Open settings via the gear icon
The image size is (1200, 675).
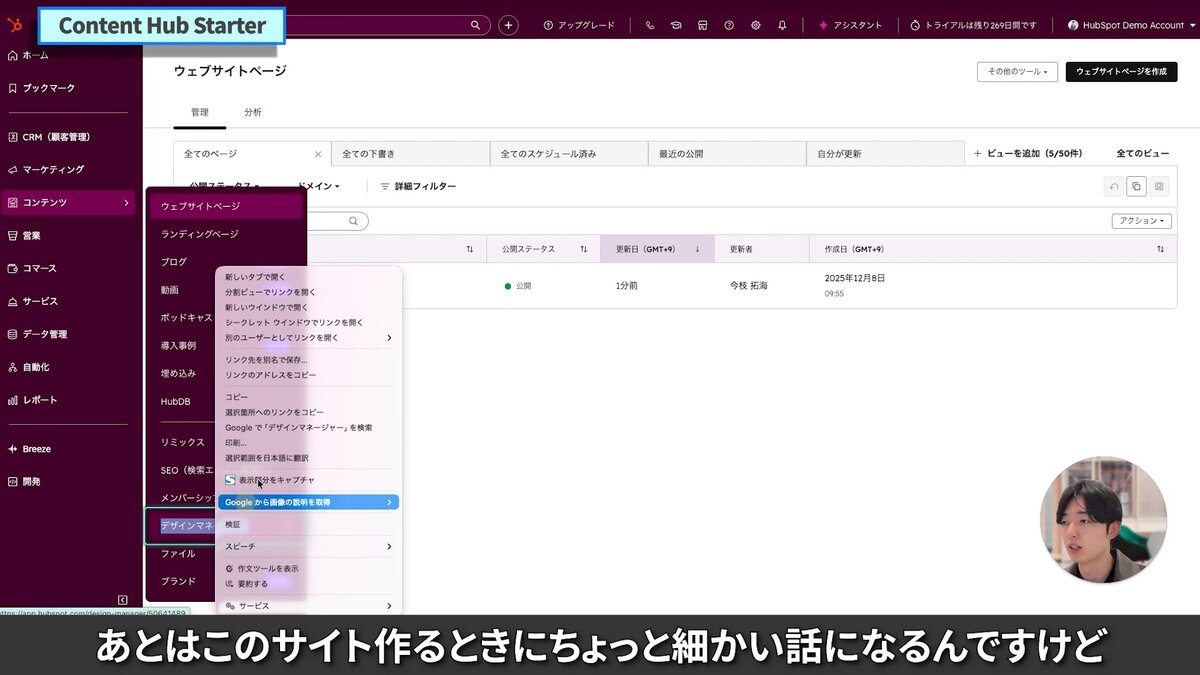coord(755,25)
